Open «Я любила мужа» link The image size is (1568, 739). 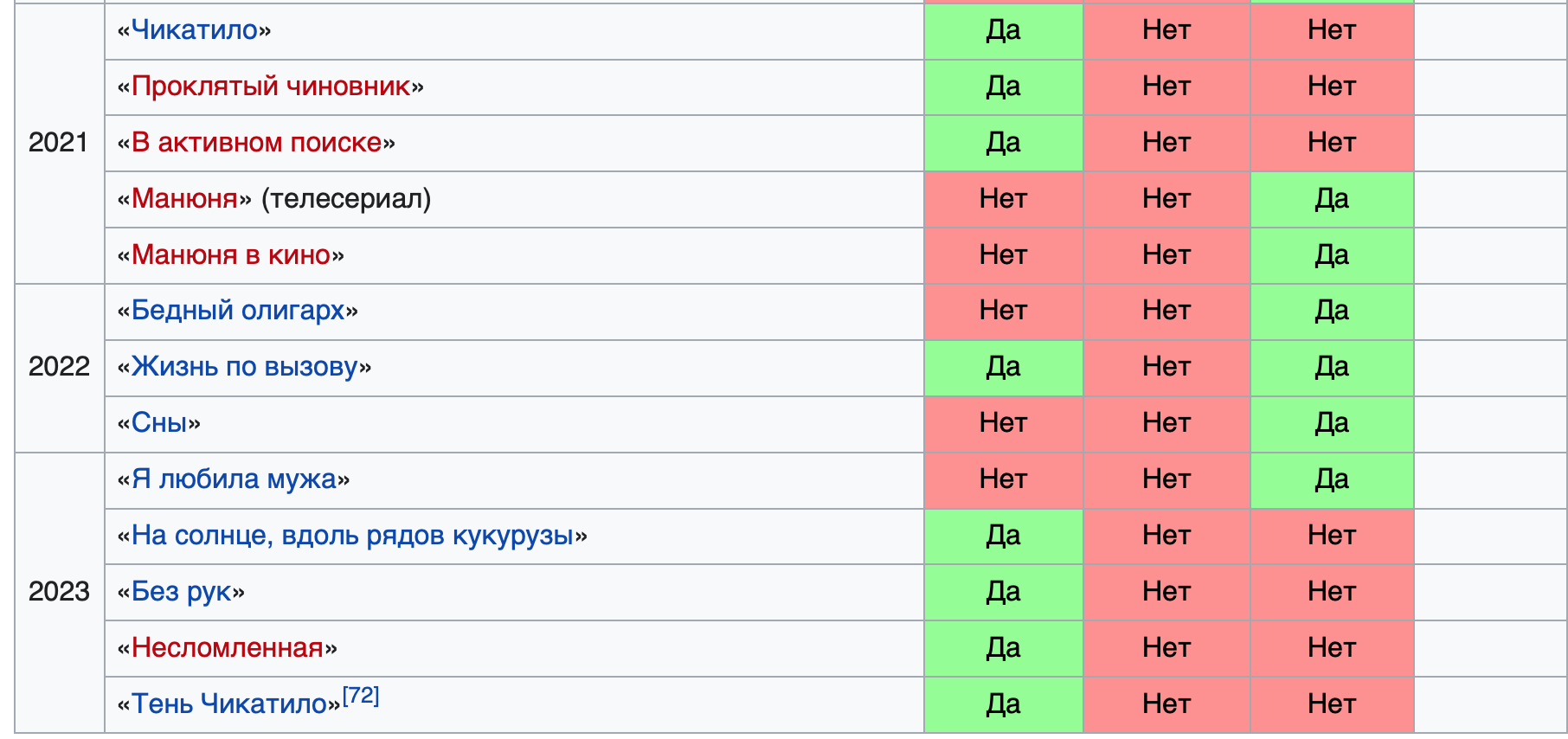(x=234, y=479)
